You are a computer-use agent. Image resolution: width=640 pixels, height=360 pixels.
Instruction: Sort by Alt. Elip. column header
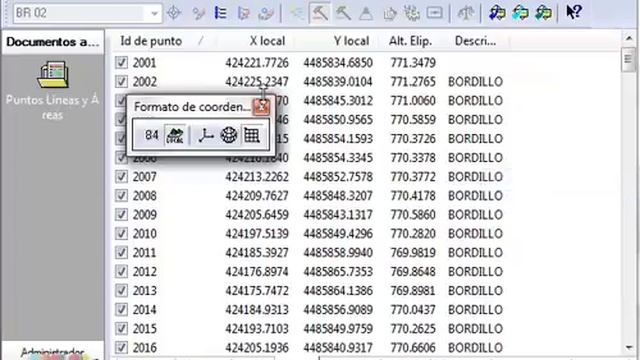(x=411, y=41)
